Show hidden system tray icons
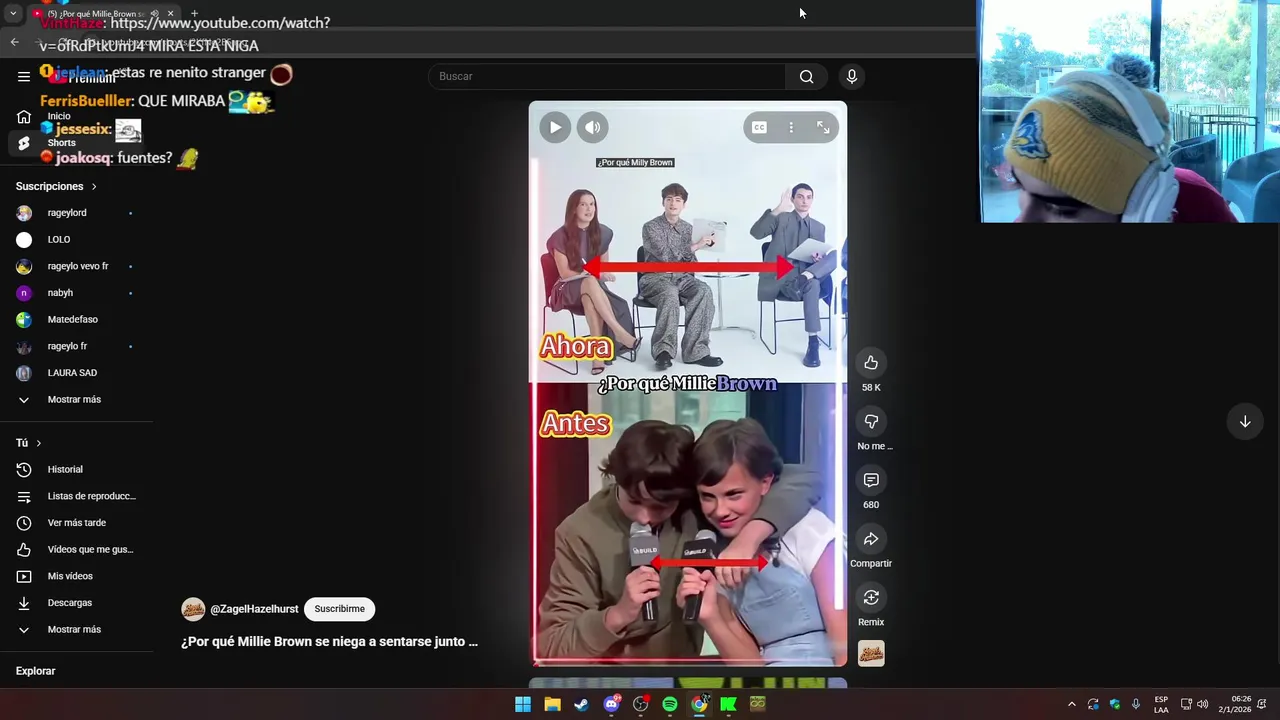Screen dimensions: 1280x720 tap(1071, 704)
